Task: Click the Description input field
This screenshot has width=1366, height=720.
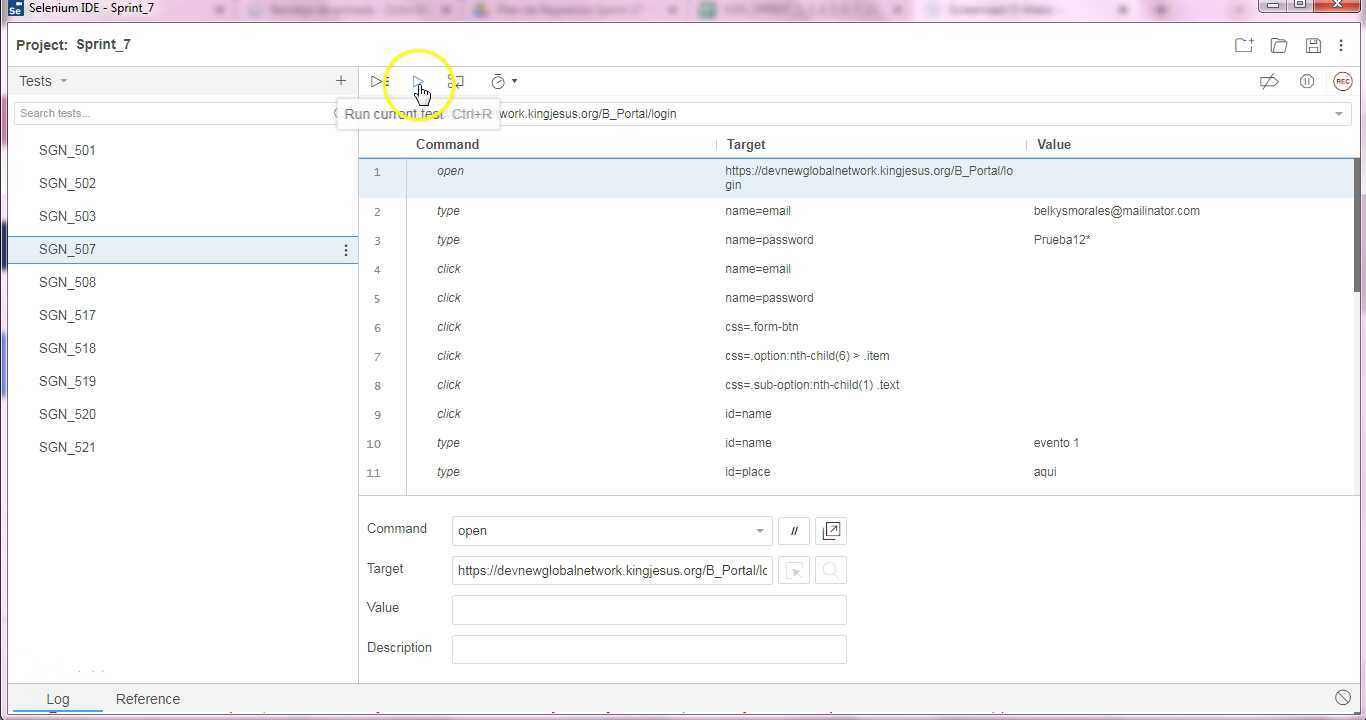Action: [x=649, y=648]
